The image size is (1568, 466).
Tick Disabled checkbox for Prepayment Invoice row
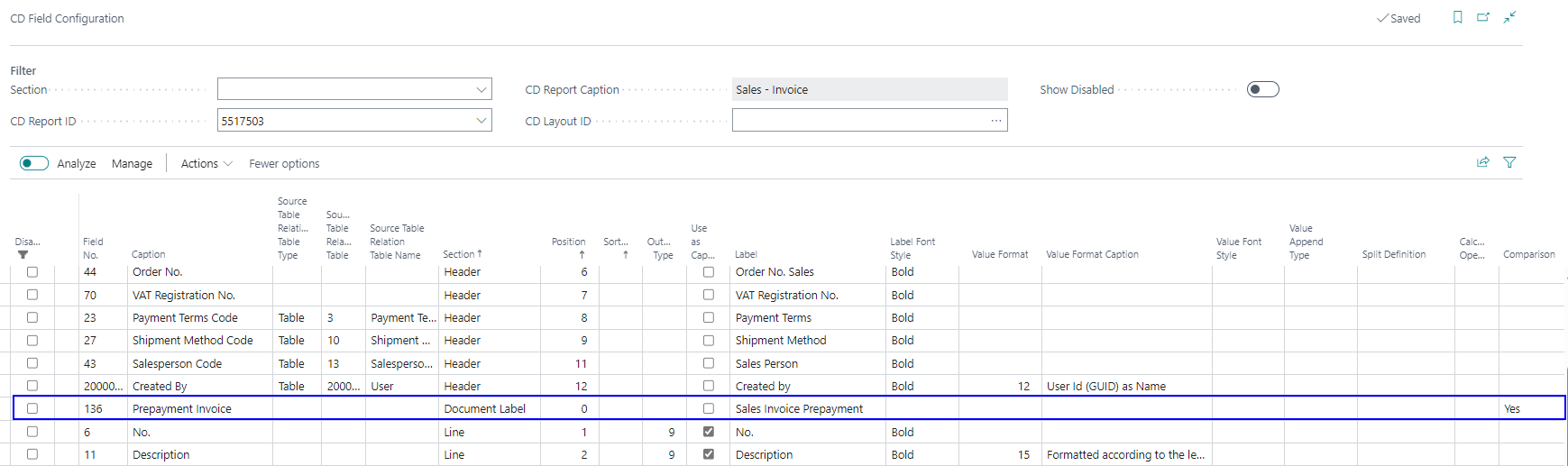tap(32, 408)
